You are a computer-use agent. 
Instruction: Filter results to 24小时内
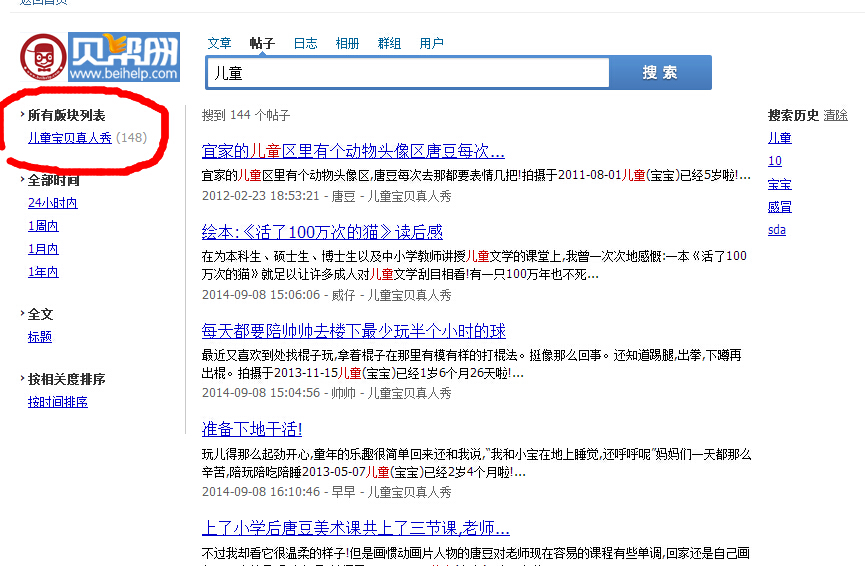click(x=52, y=203)
